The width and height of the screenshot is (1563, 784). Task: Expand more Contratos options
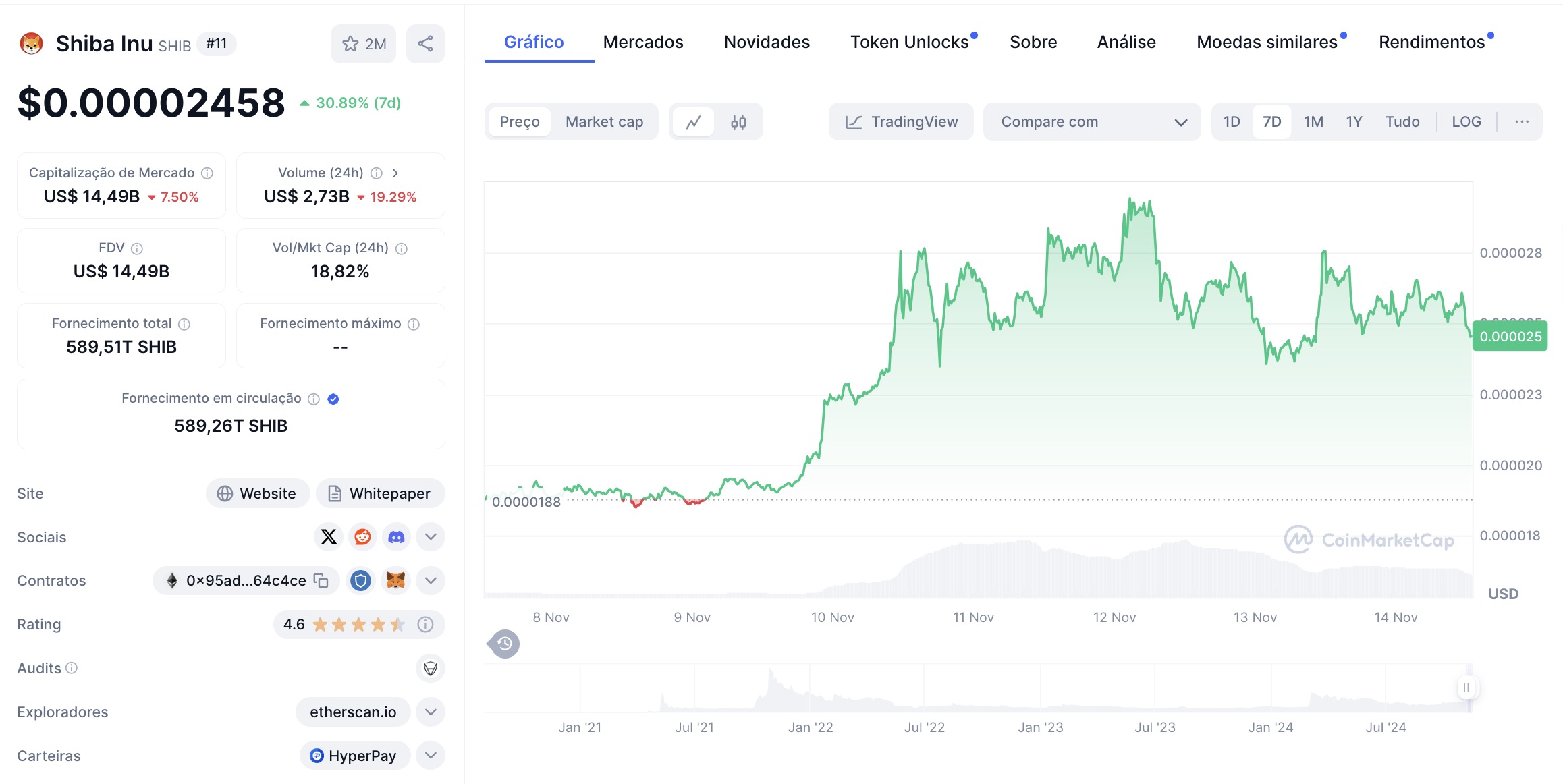pyautogui.click(x=431, y=580)
